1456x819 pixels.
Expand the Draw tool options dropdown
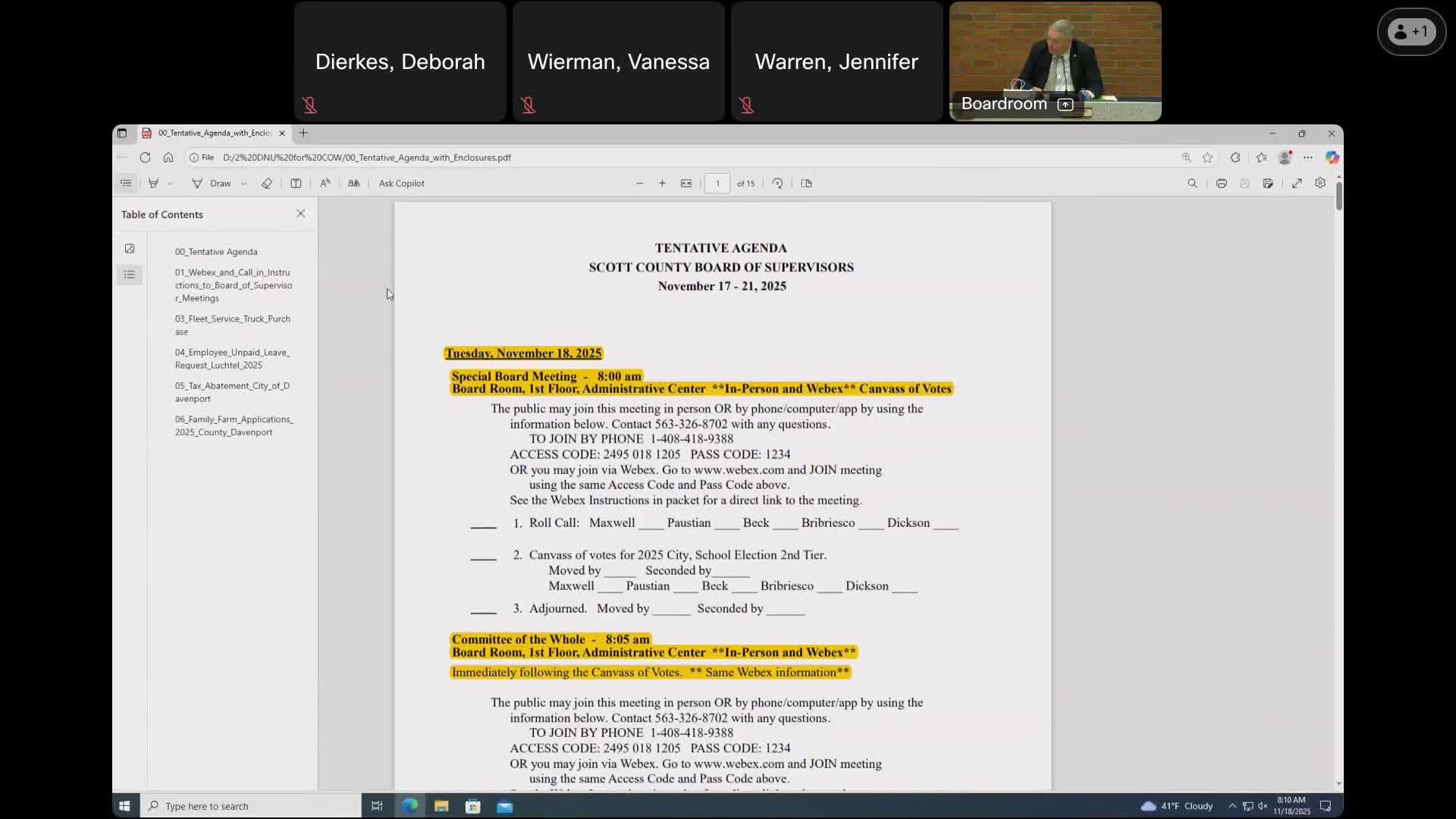(243, 183)
